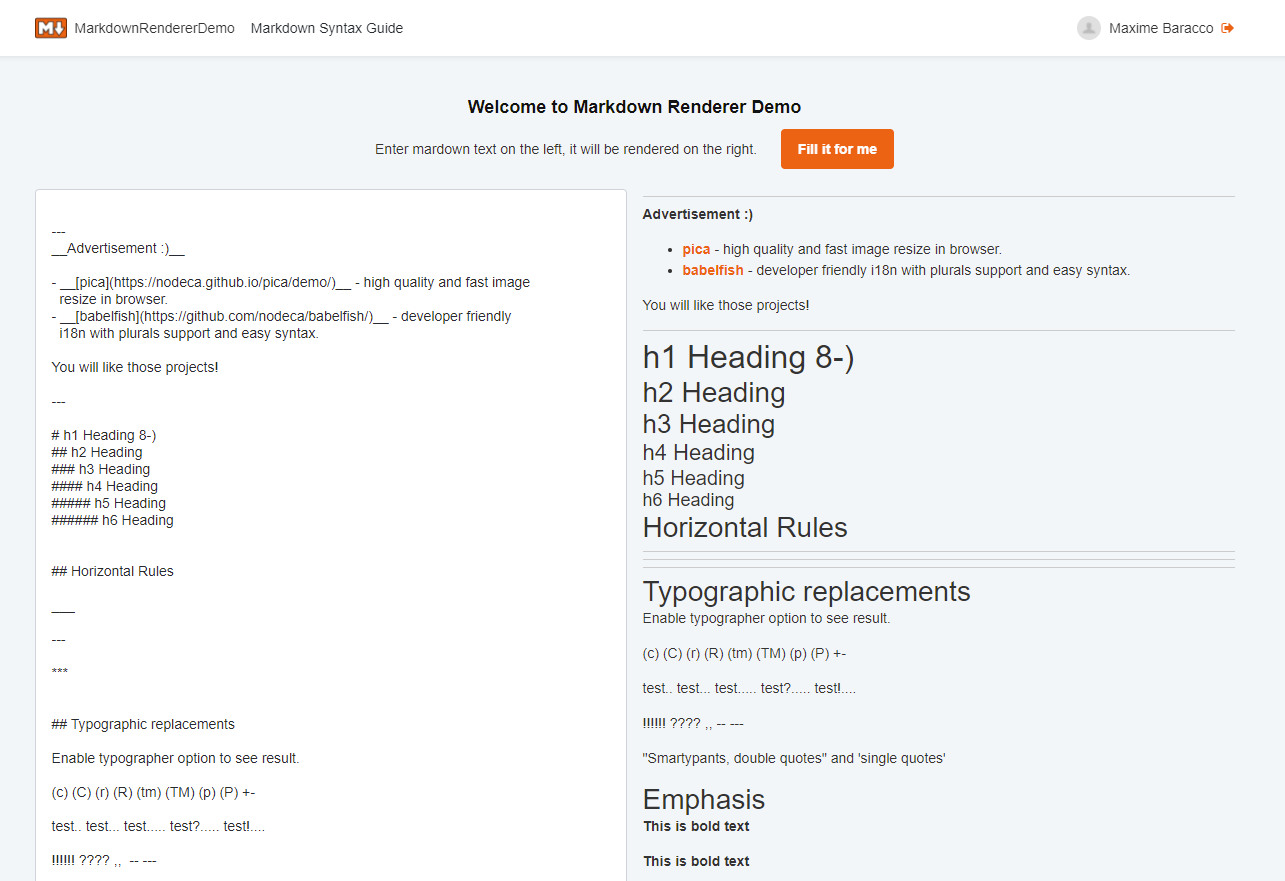
Task: Click the user avatar icon
Action: pos(1089,28)
